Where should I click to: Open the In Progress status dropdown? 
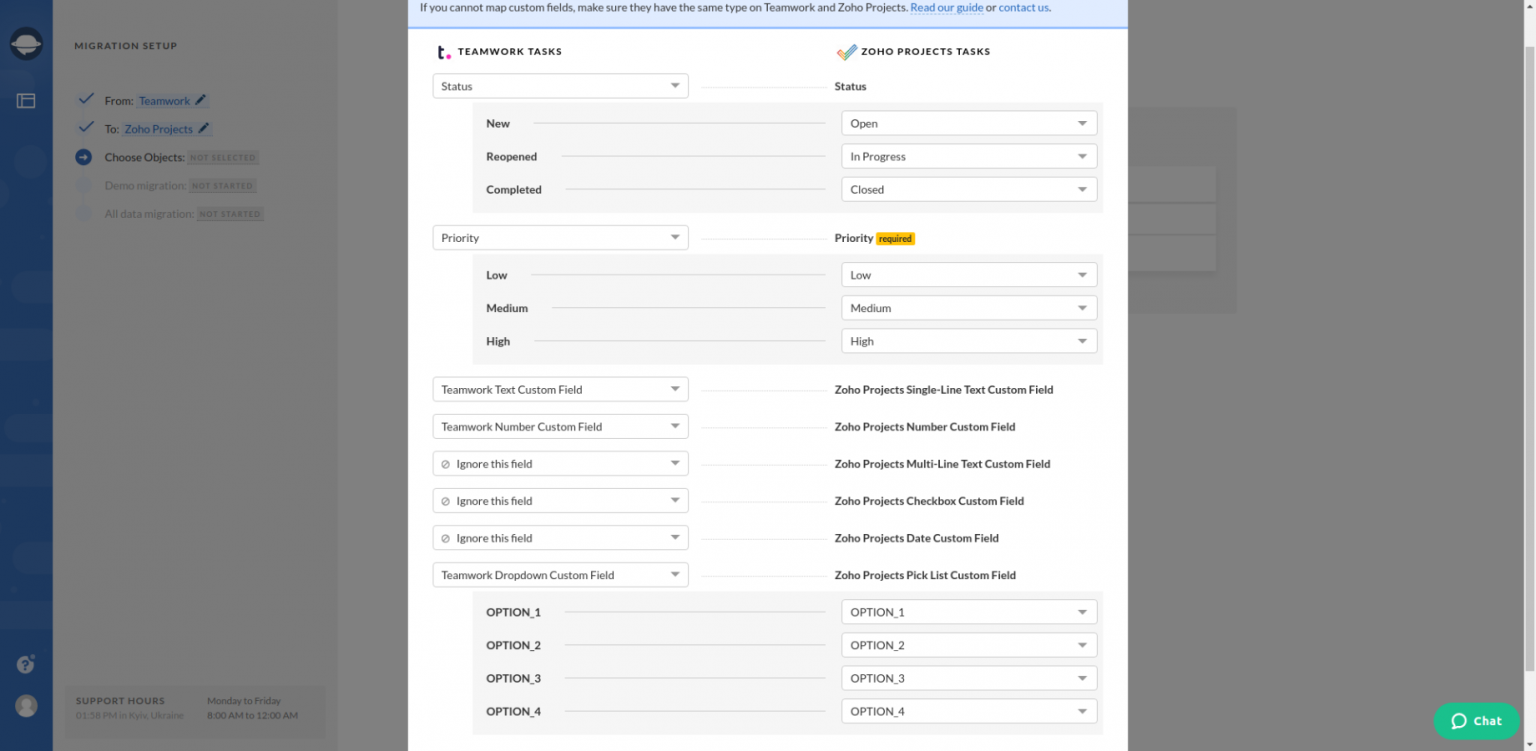pyautogui.click(x=968, y=157)
